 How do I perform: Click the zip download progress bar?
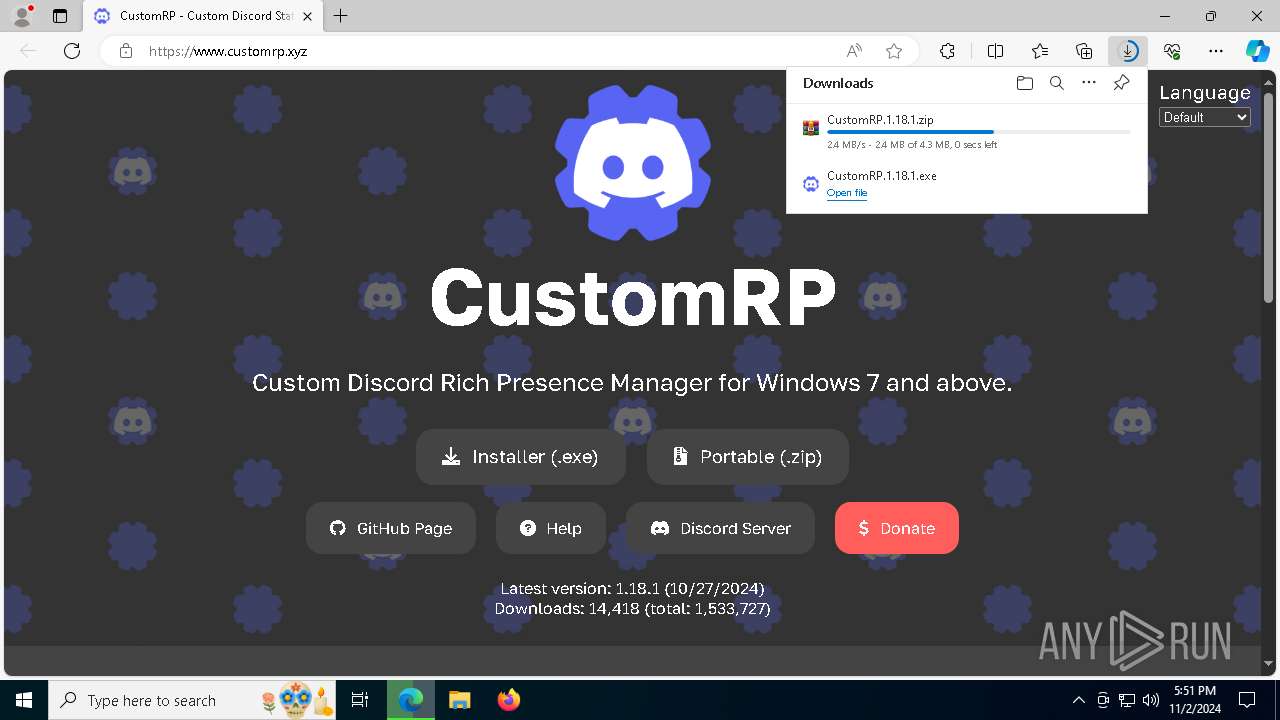[979, 131]
